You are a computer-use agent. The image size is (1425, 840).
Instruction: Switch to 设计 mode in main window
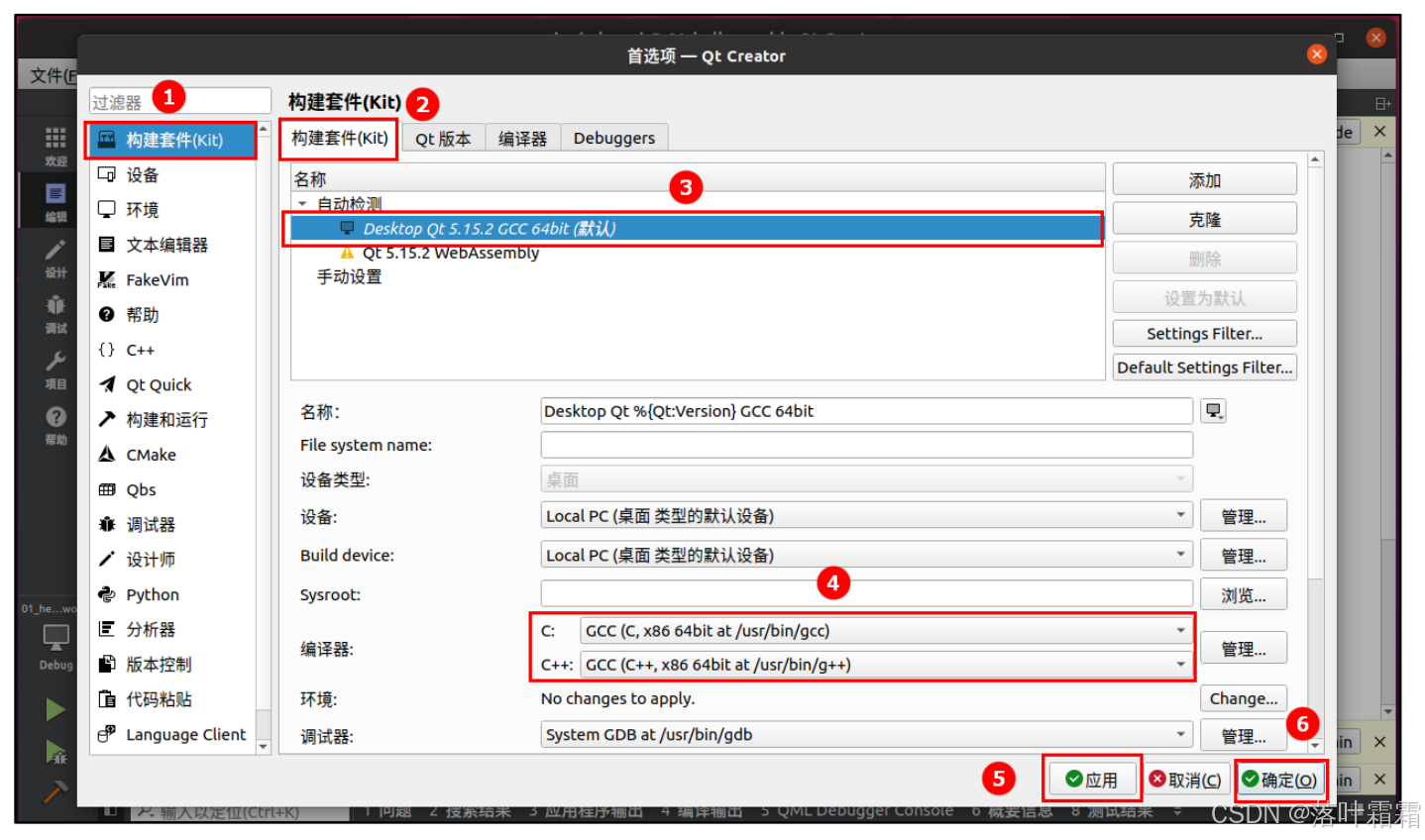click(55, 258)
